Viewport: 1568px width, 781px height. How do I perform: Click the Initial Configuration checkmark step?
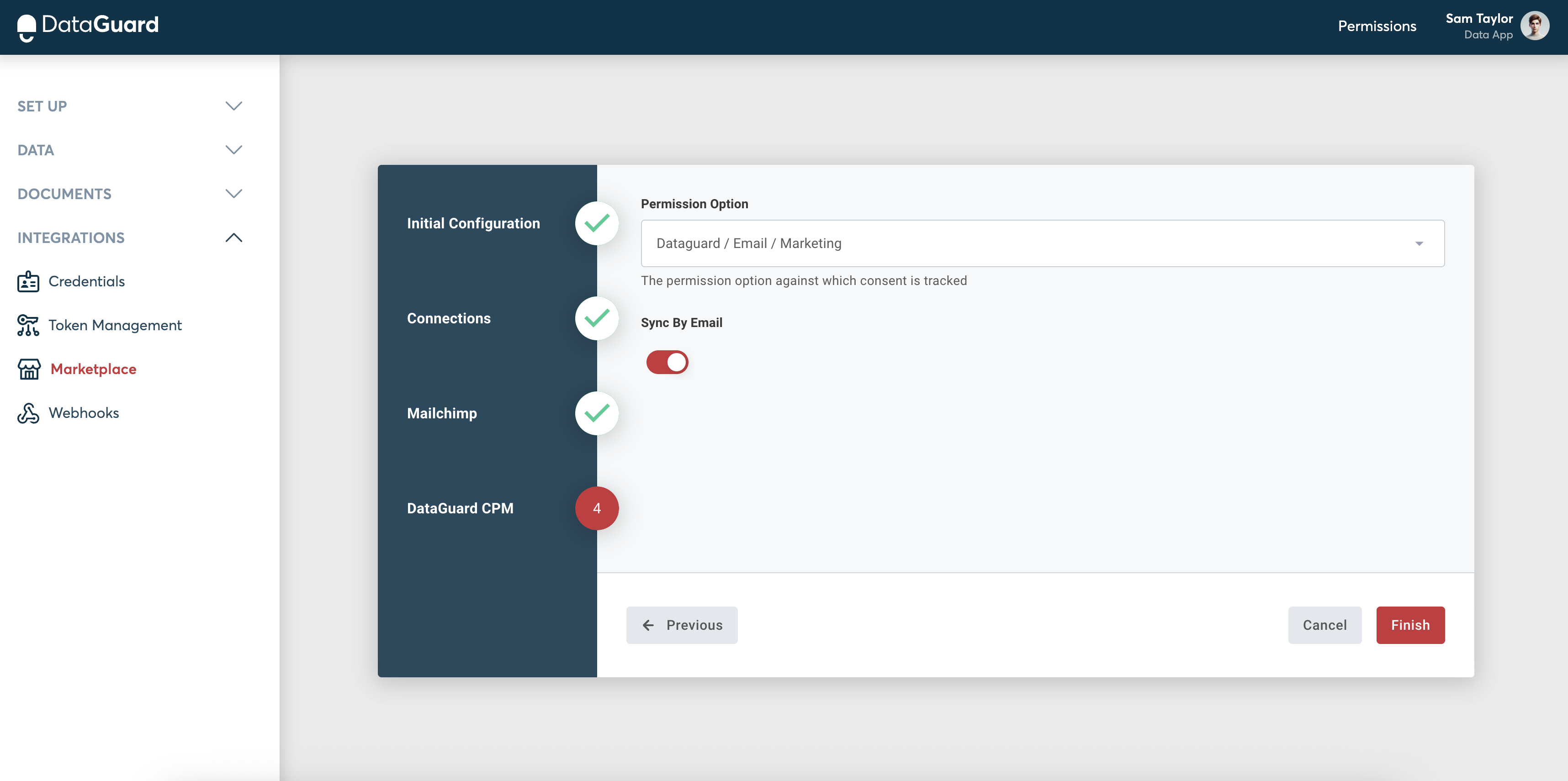pos(597,223)
